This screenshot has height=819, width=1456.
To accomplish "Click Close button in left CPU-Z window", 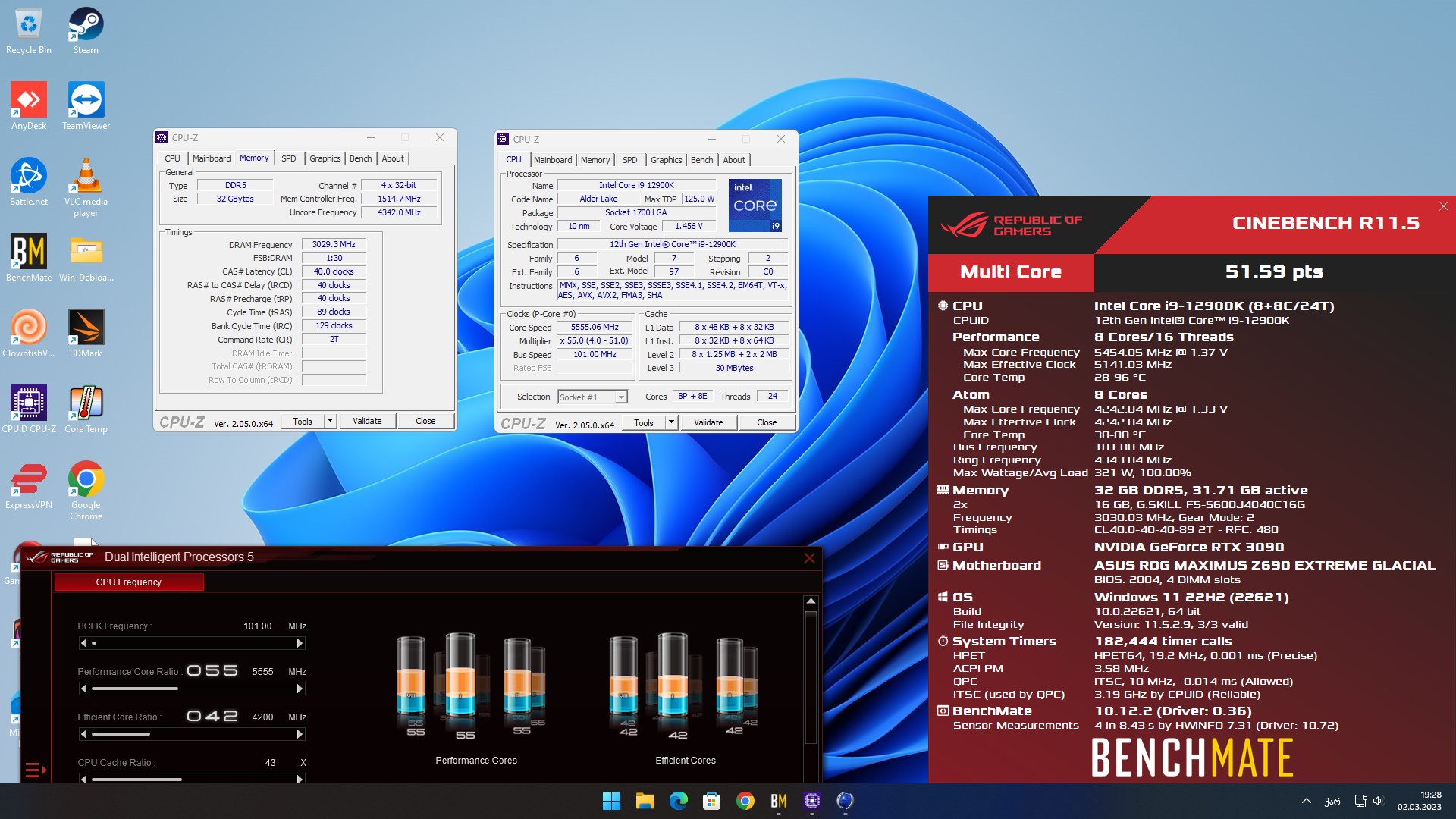I will click(x=425, y=421).
